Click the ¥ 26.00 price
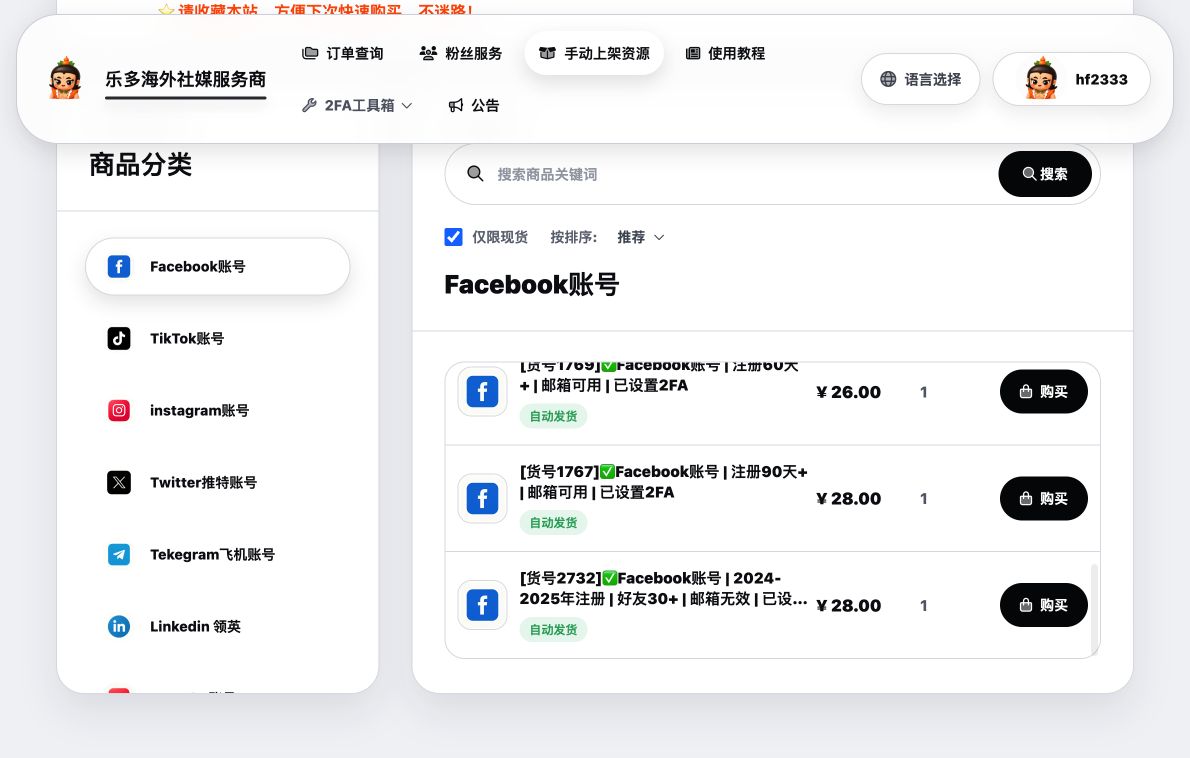Viewport: 1190px width, 758px height. click(848, 392)
